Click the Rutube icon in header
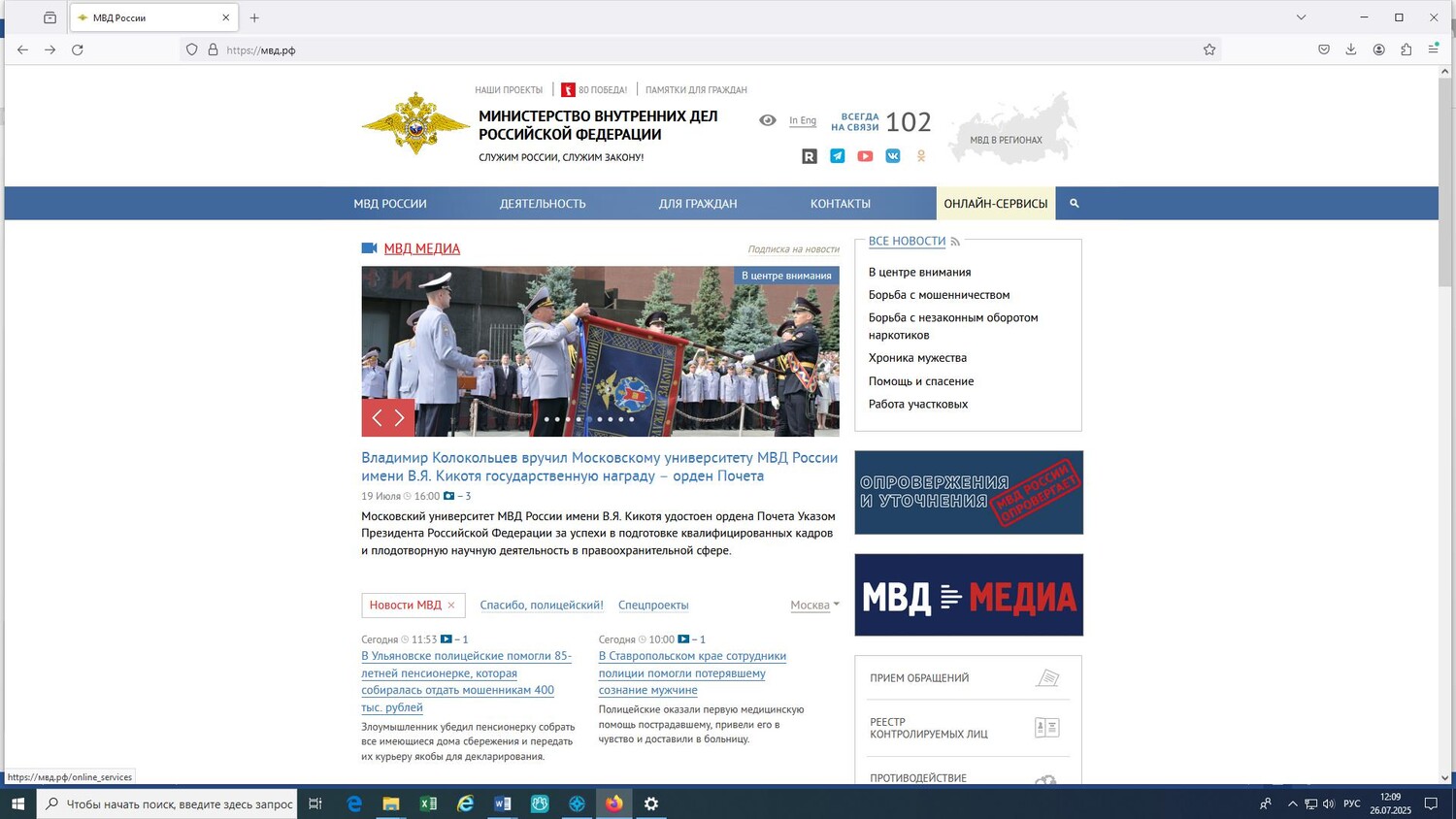 [x=810, y=156]
